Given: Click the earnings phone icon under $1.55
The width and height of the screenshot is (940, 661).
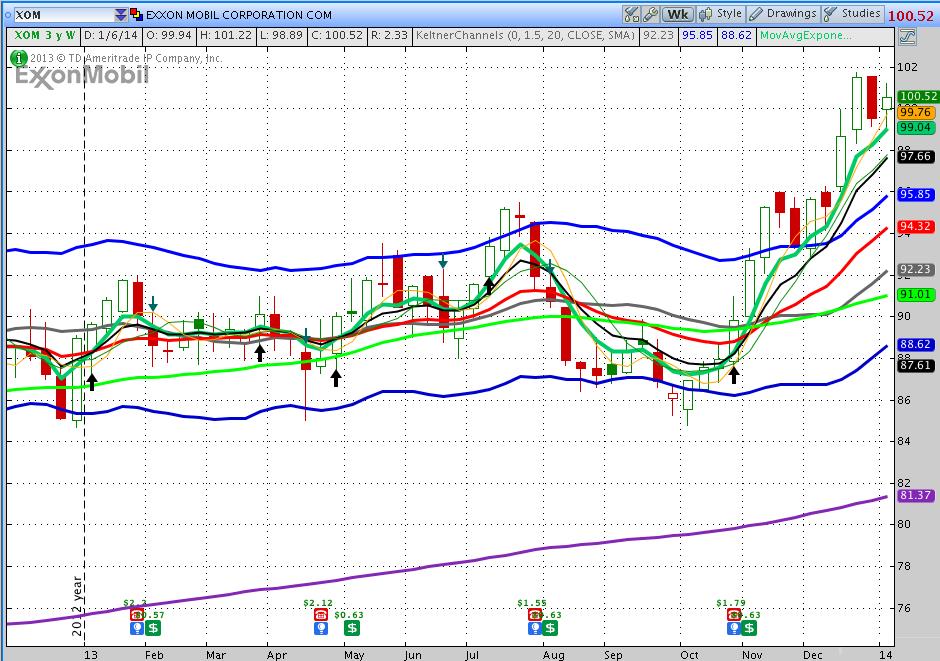Looking at the screenshot, I should [535, 615].
